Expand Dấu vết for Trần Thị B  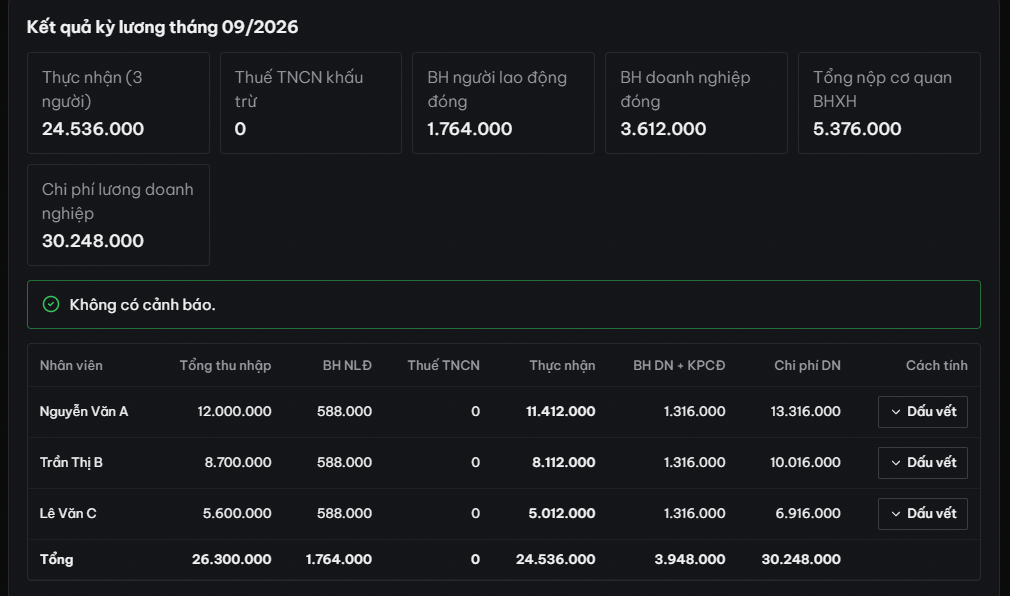pyautogui.click(x=922, y=463)
